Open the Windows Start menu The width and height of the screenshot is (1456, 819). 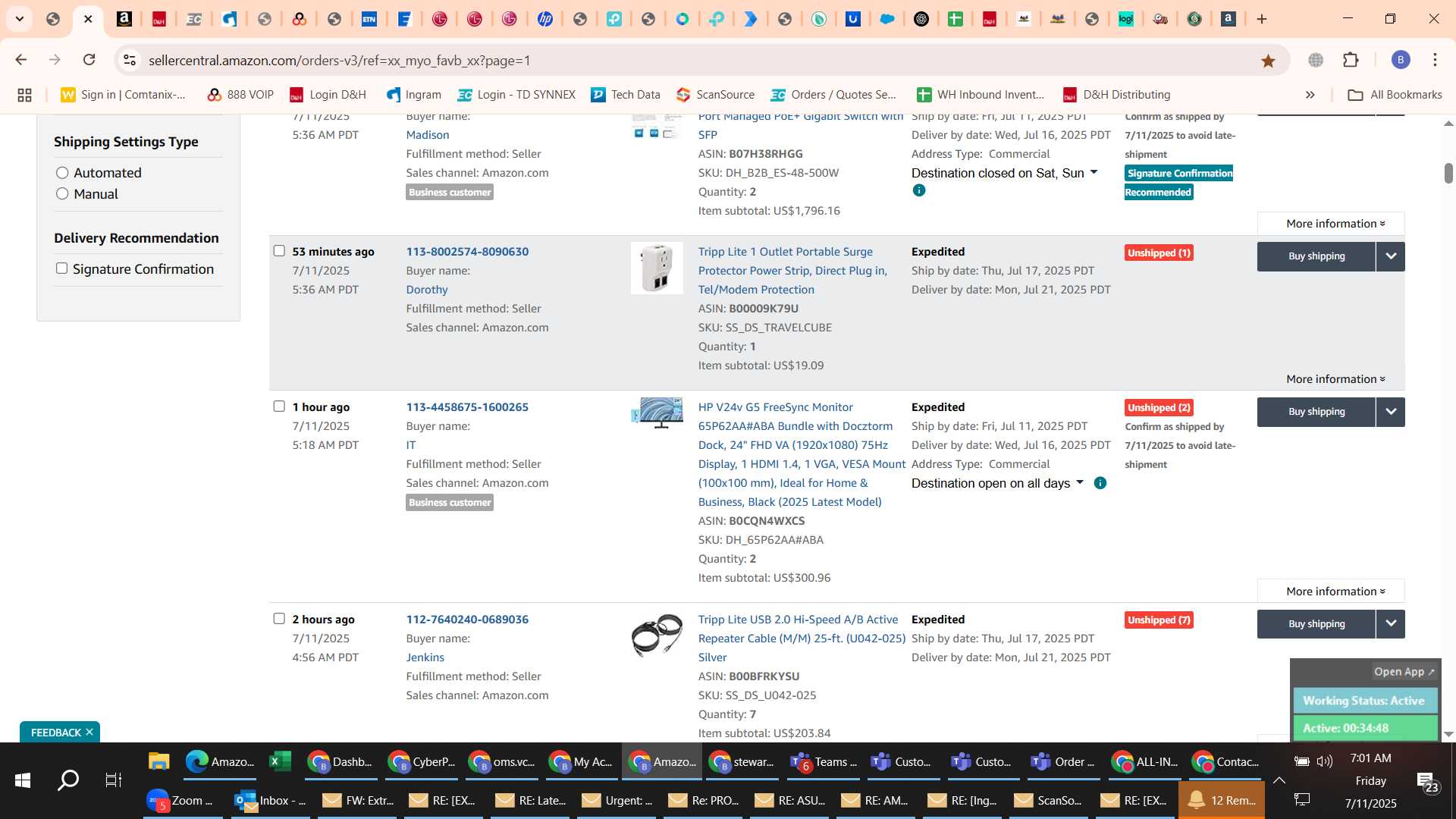tap(23, 780)
